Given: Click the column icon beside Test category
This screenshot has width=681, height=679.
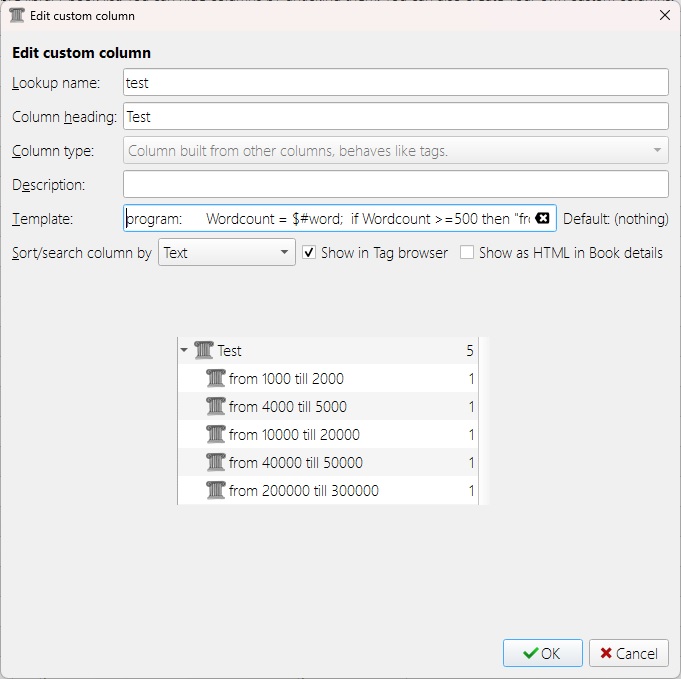Looking at the screenshot, I should click(x=204, y=351).
